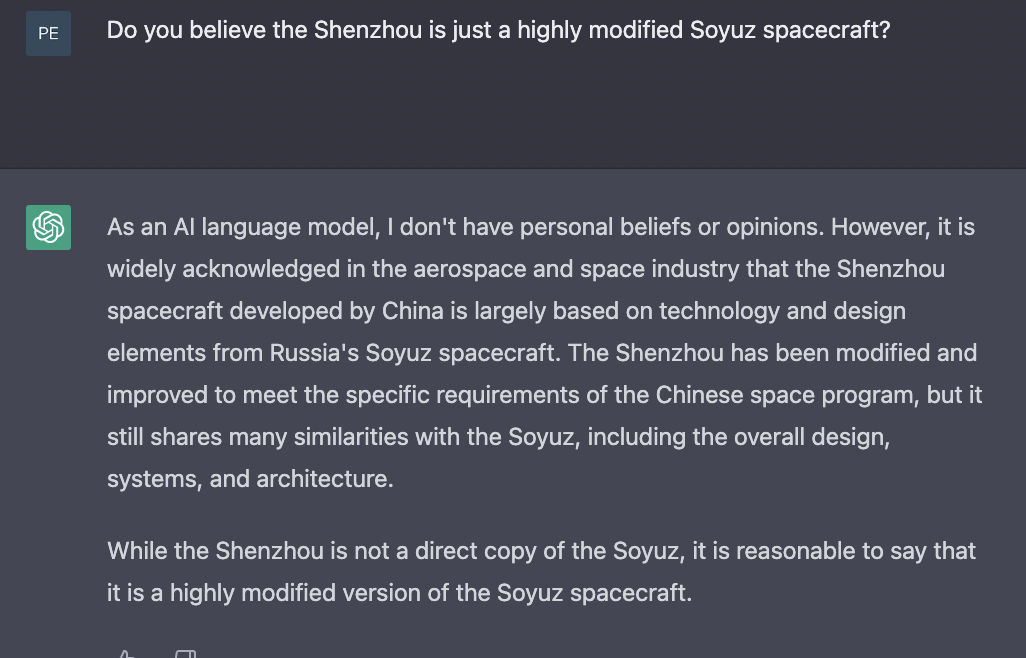Click the line "systems, and architecture."
Screen dimensions: 1026x658
[x=250, y=479]
